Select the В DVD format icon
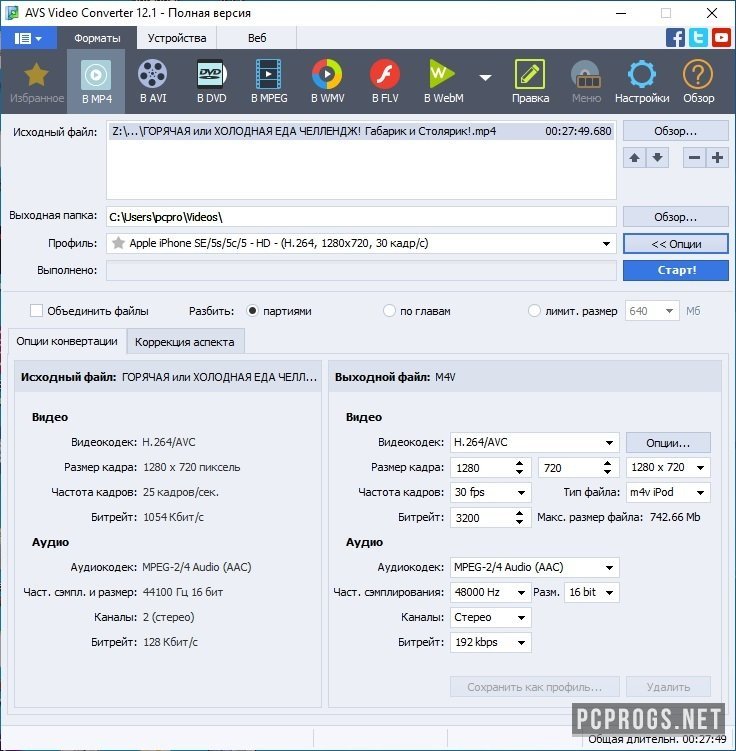This screenshot has width=736, height=751. [x=211, y=81]
